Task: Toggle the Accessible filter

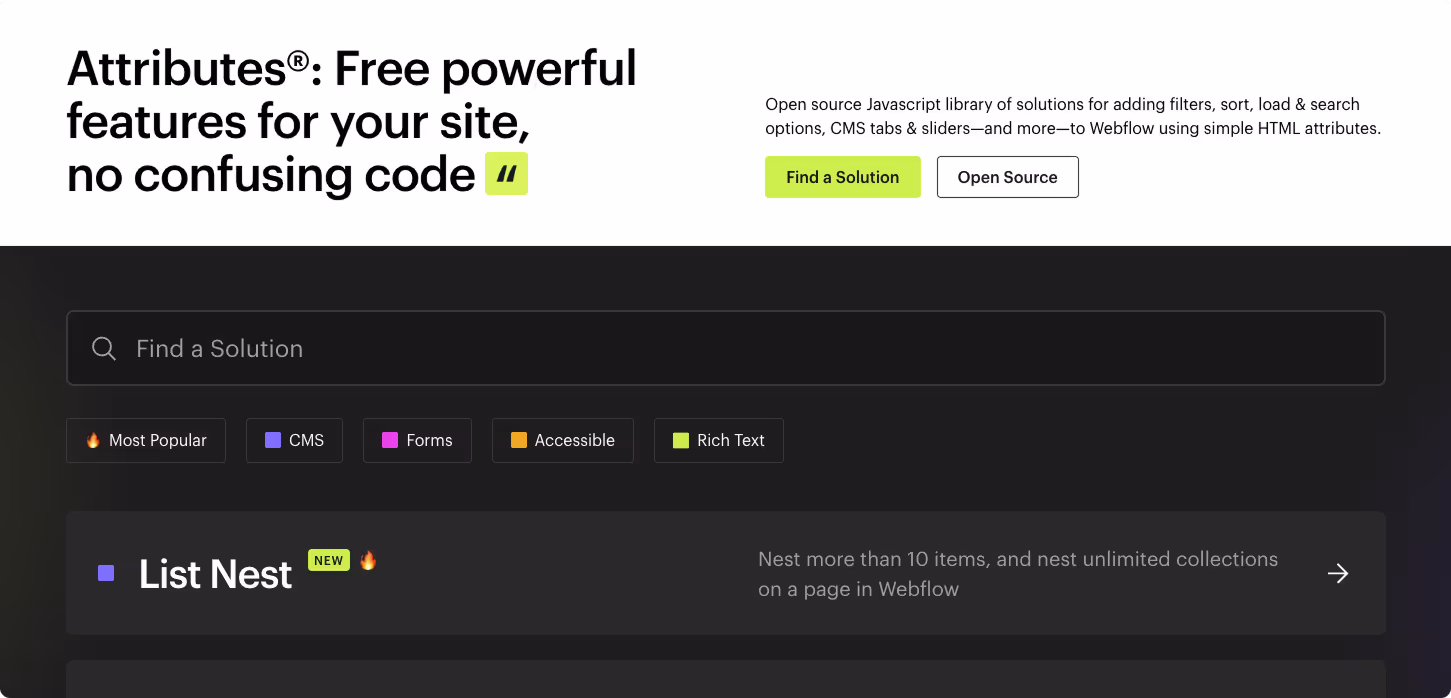Action: point(562,440)
